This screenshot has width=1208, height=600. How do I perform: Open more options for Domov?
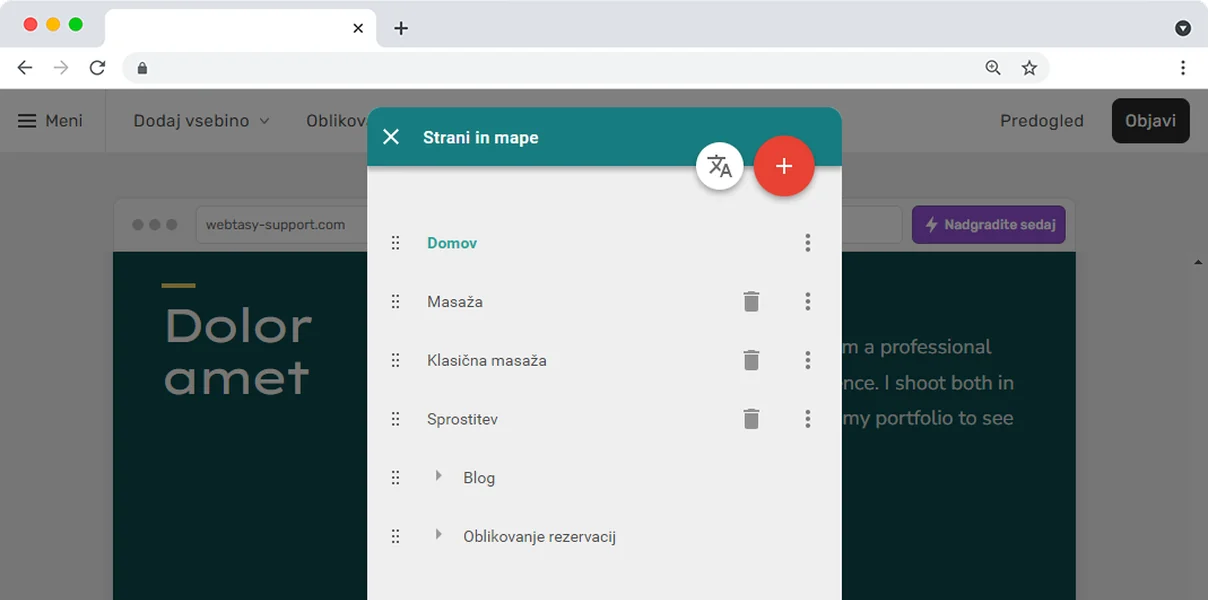click(808, 243)
